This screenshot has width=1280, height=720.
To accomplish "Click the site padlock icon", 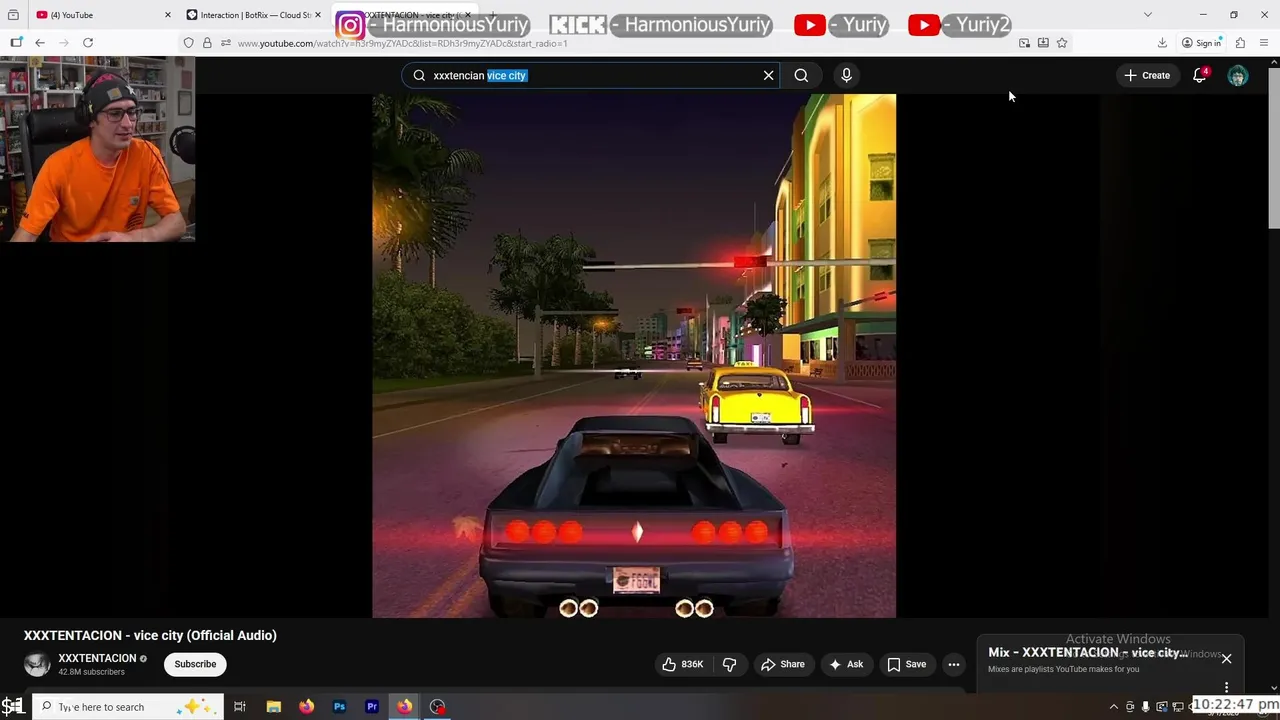I will (207, 43).
